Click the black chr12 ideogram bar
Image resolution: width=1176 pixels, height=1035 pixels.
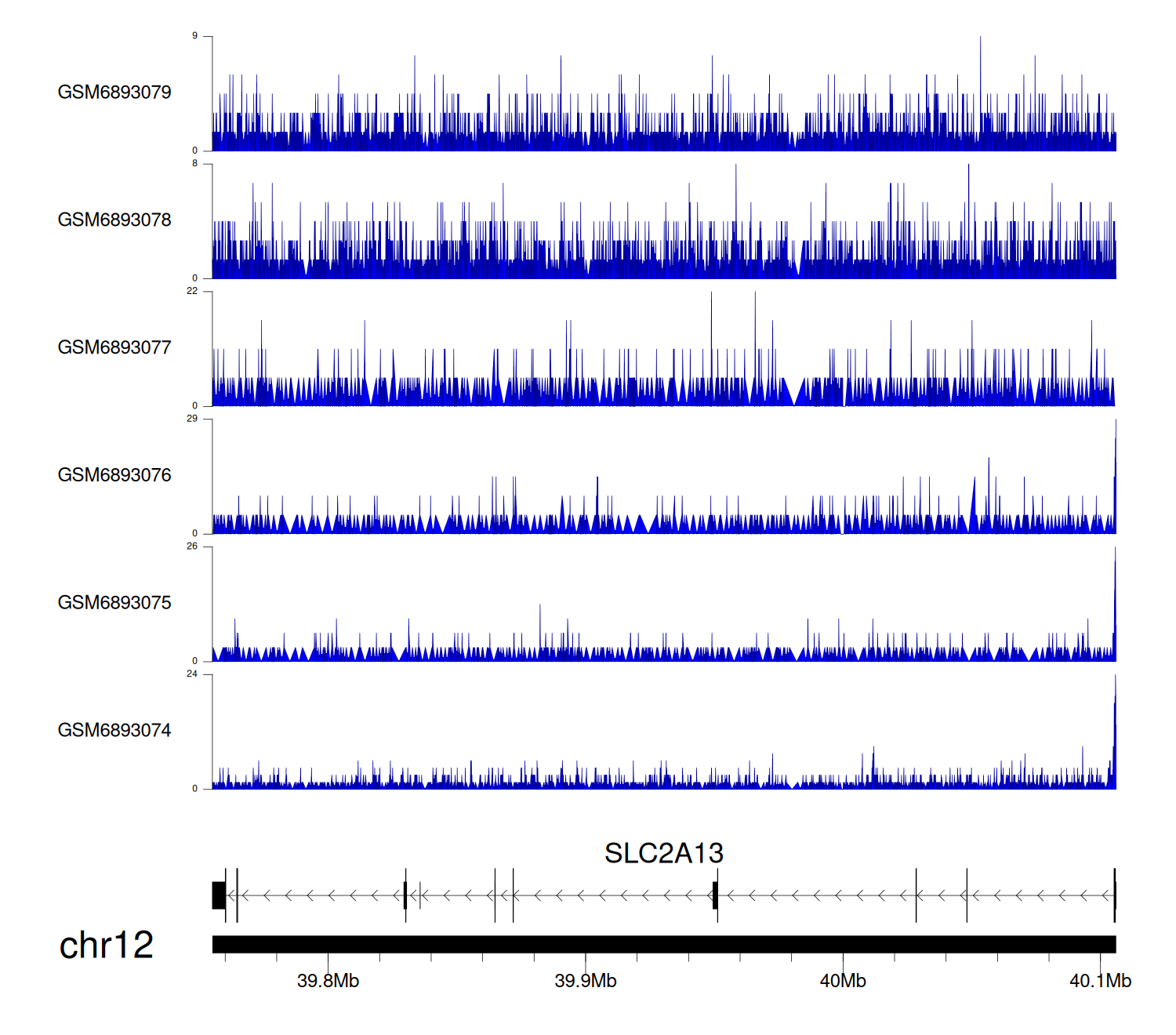point(663,944)
